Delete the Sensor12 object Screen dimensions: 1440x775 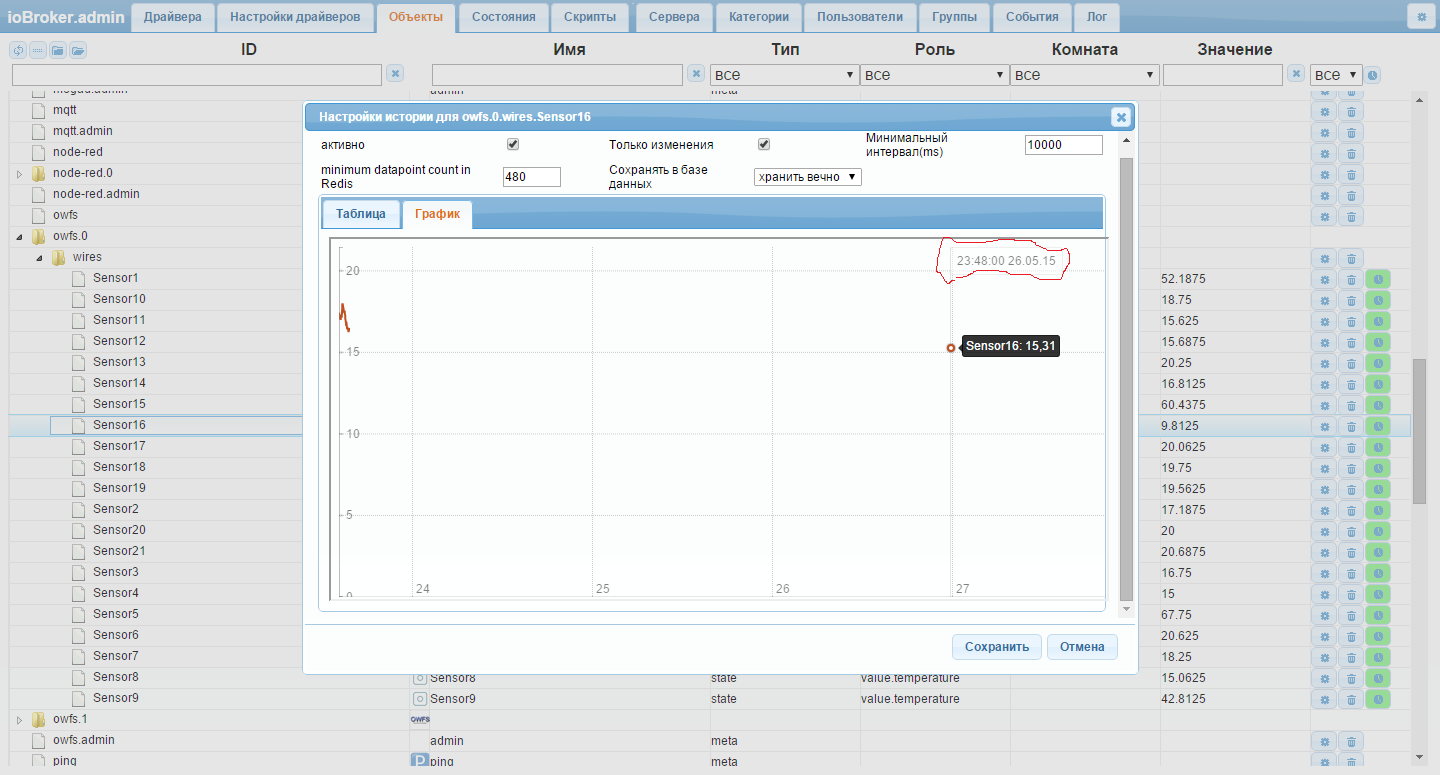1350,342
